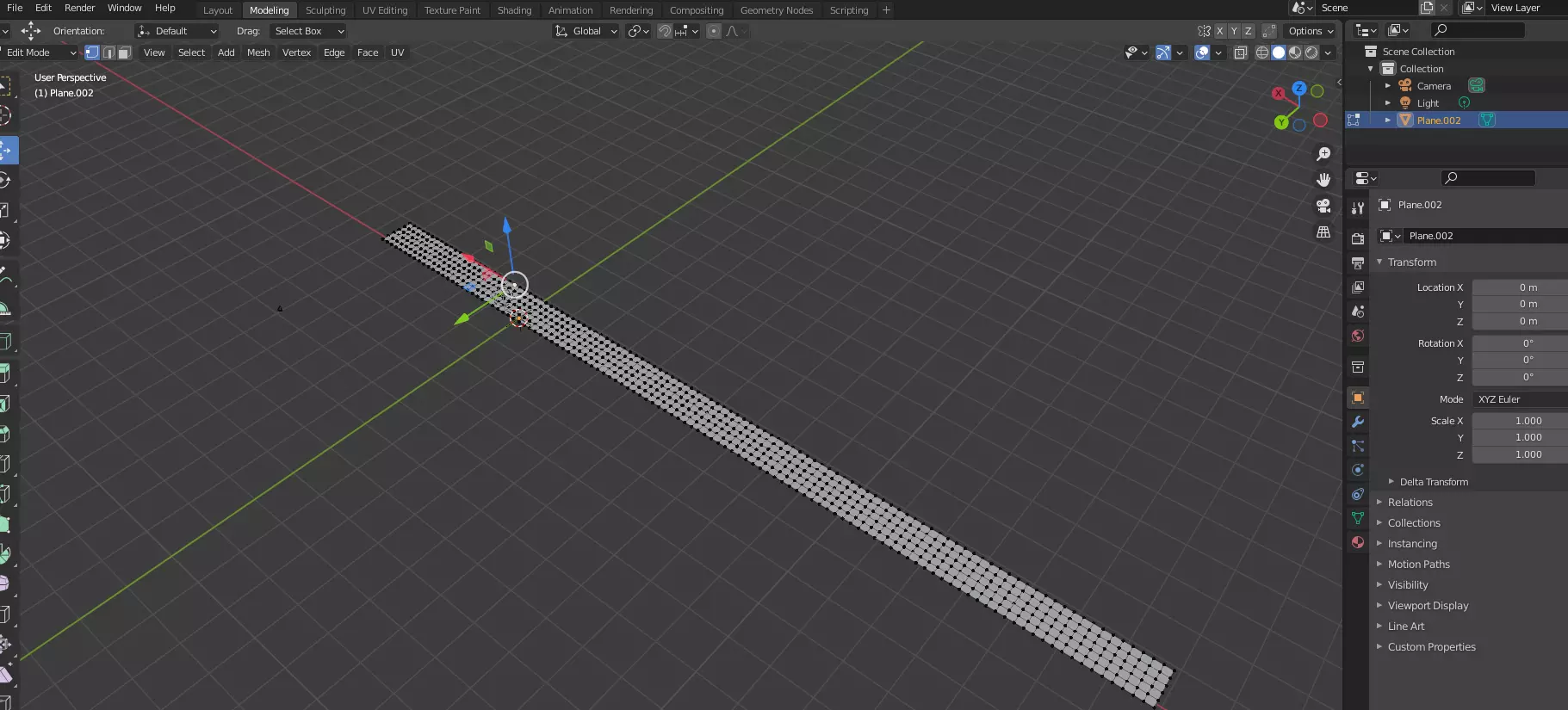This screenshot has height=710, width=1568.
Task: Switch to the Sculpting workspace tab
Action: point(325,10)
